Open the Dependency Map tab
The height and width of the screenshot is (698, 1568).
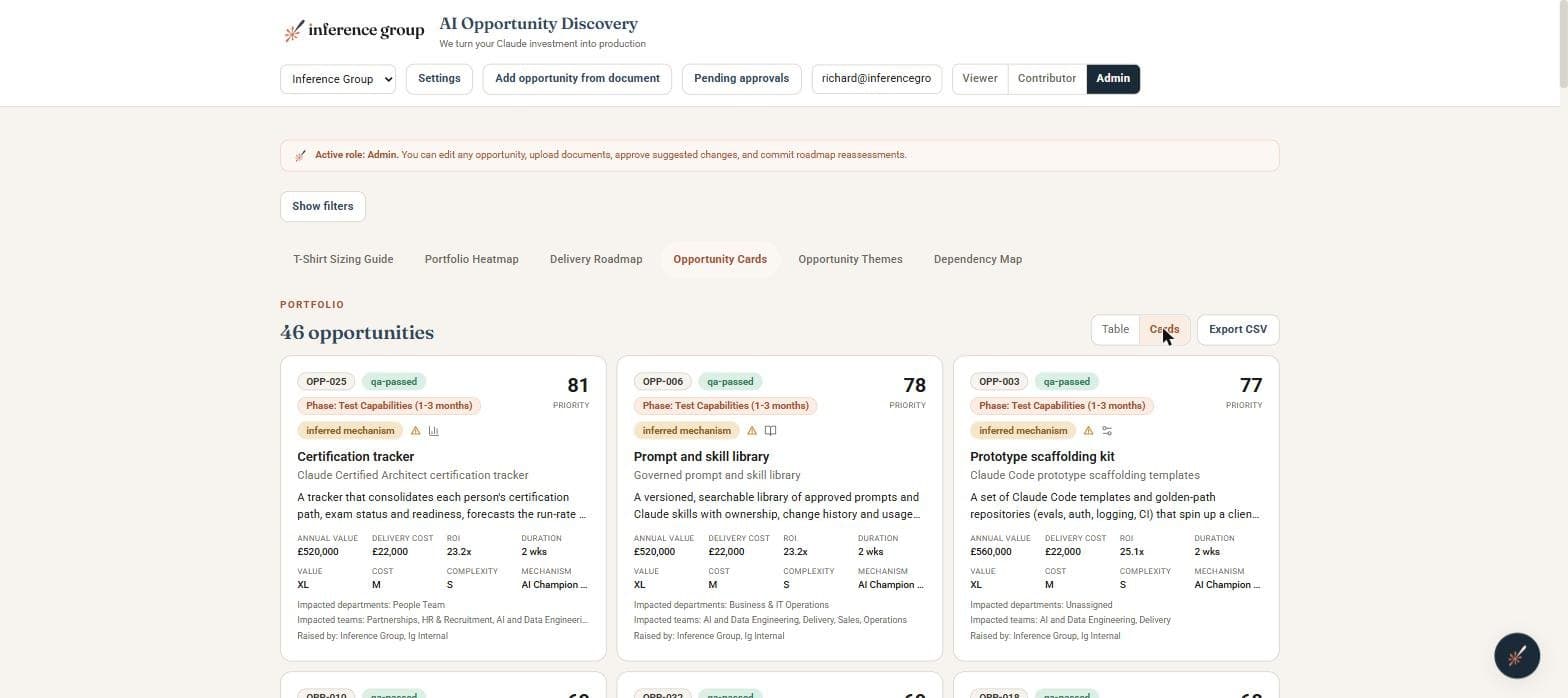coord(978,259)
